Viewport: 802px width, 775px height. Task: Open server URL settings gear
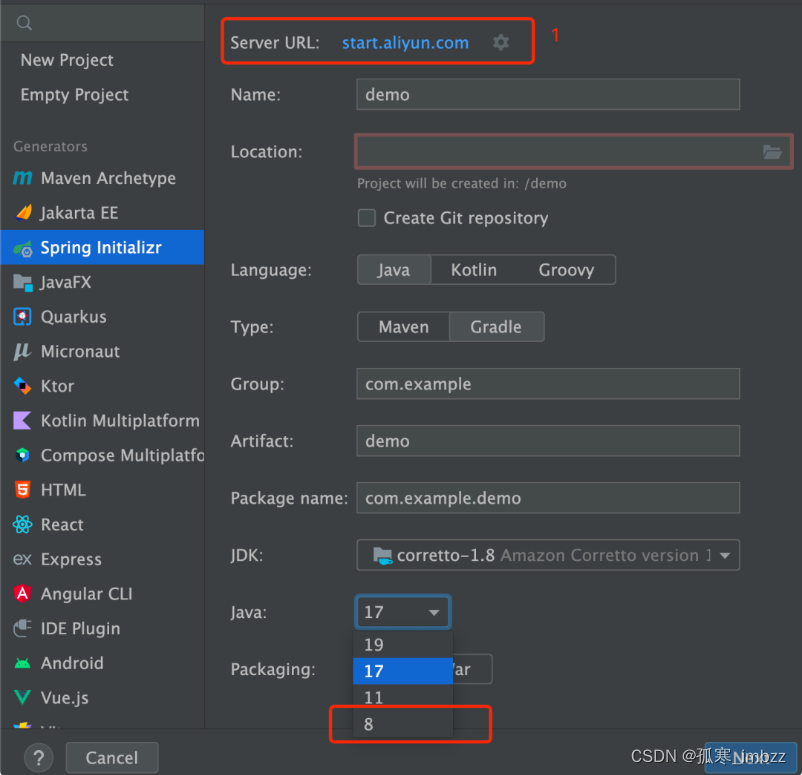(x=501, y=42)
